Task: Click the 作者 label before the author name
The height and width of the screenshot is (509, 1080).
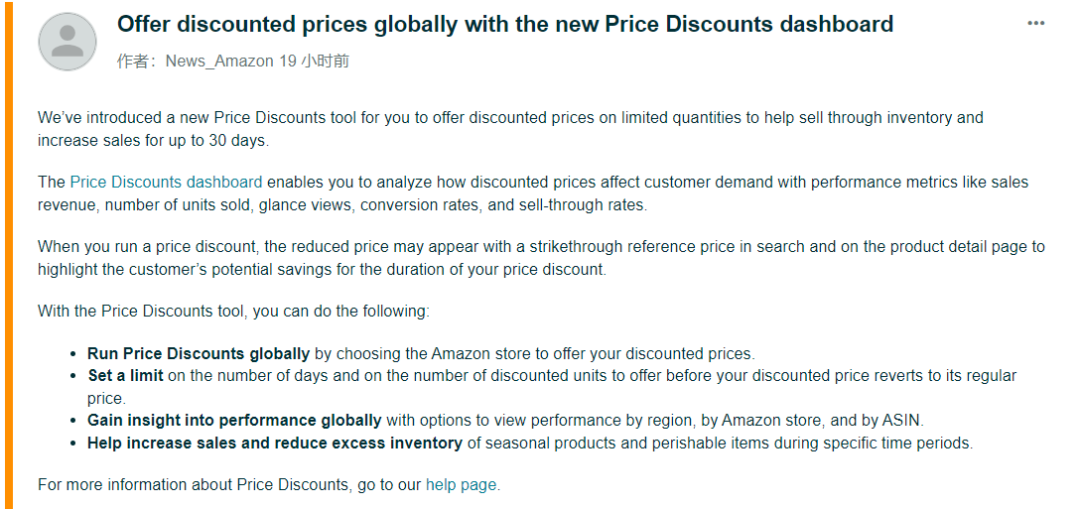Action: tap(136, 61)
